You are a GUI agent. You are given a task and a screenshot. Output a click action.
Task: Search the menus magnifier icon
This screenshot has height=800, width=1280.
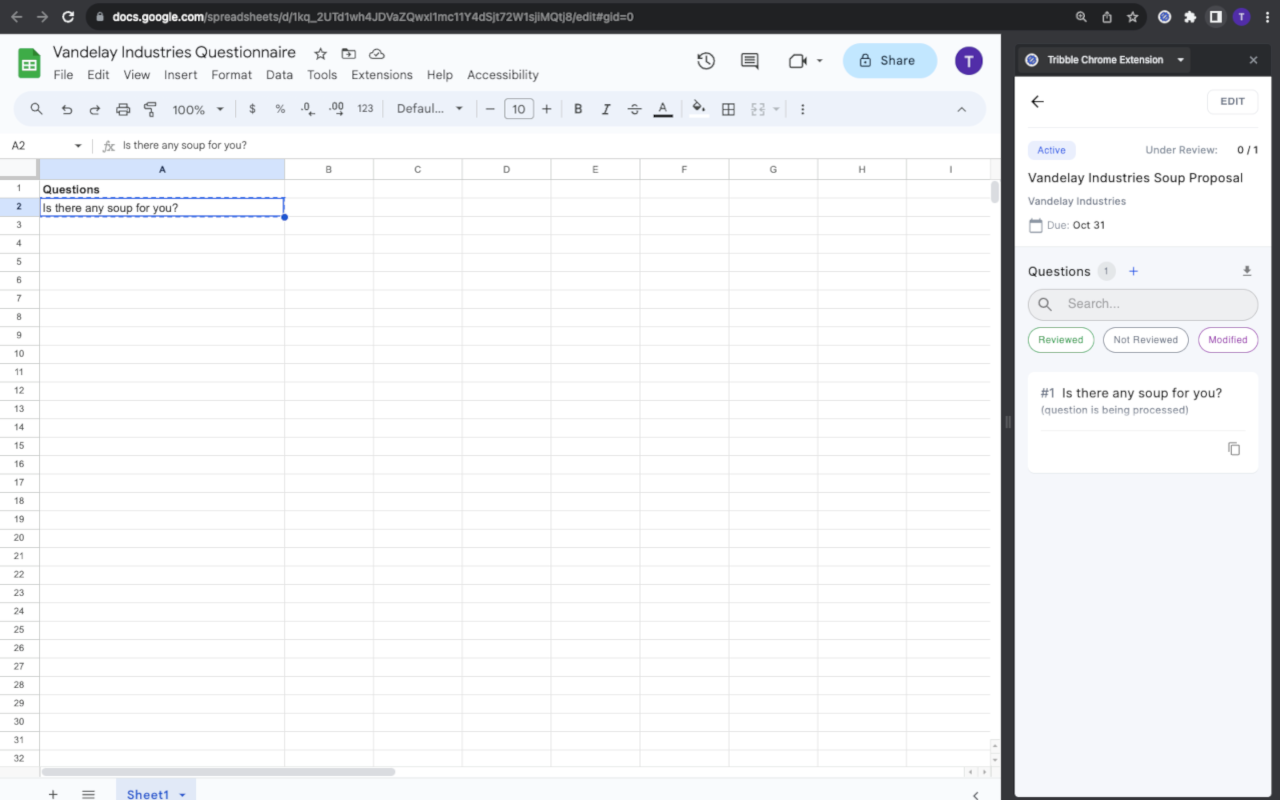pyautogui.click(x=37, y=109)
